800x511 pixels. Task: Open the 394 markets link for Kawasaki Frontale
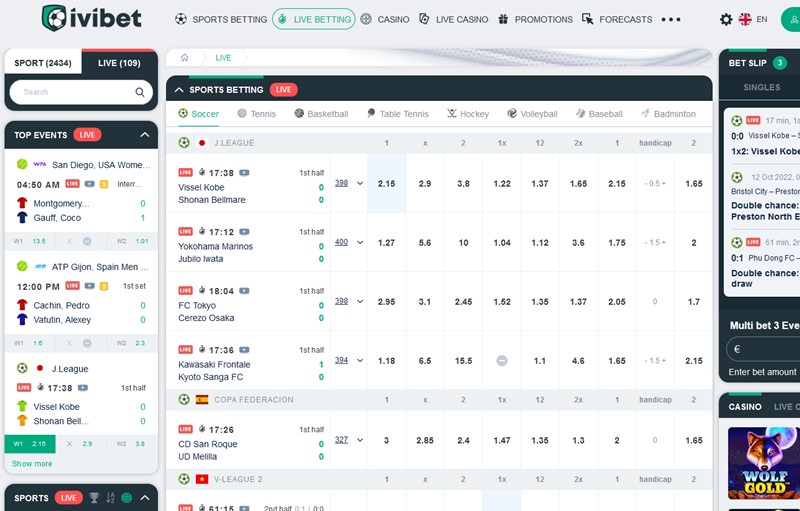point(341,360)
